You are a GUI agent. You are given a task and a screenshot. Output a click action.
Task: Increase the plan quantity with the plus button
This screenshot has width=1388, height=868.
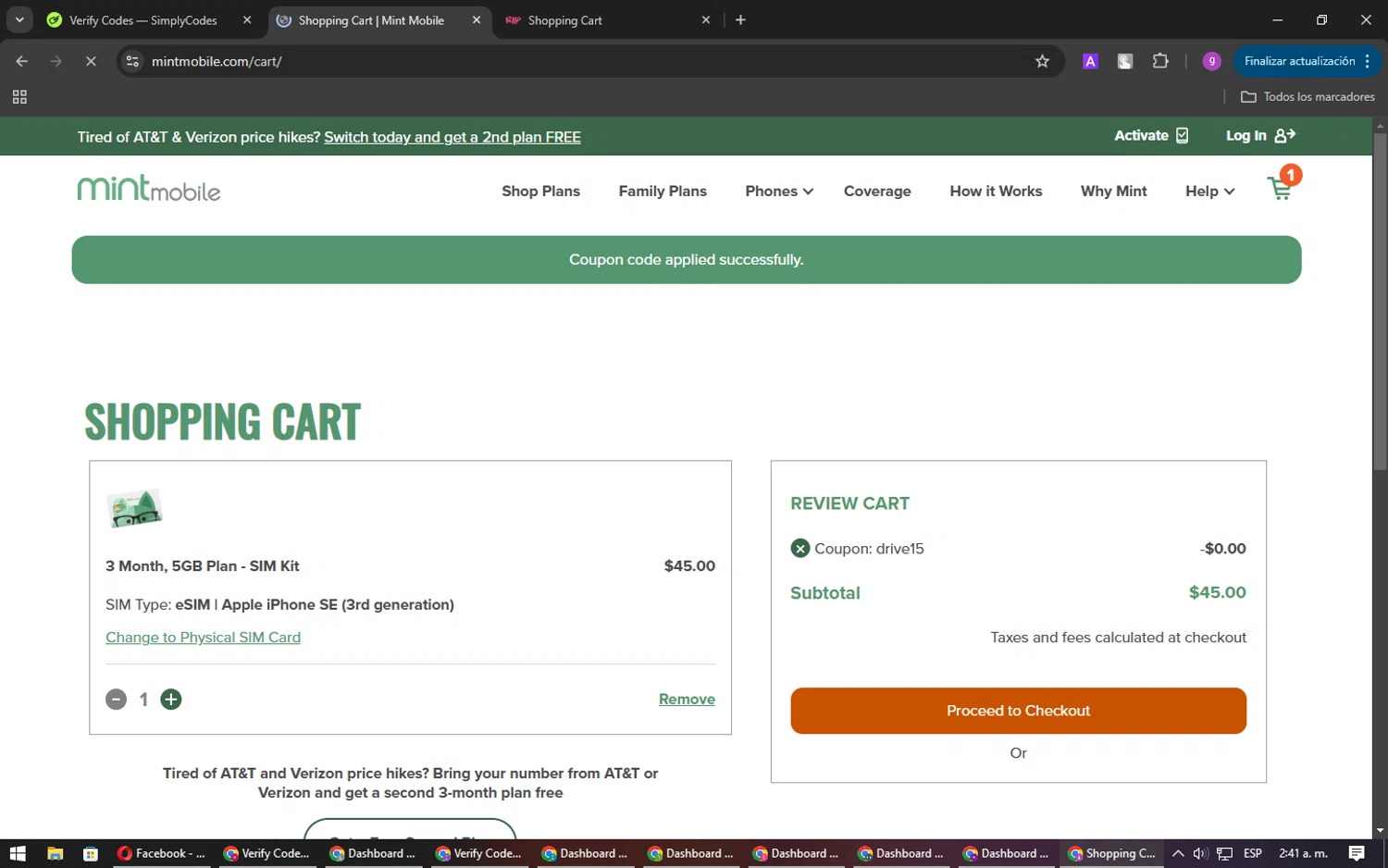pyautogui.click(x=171, y=700)
